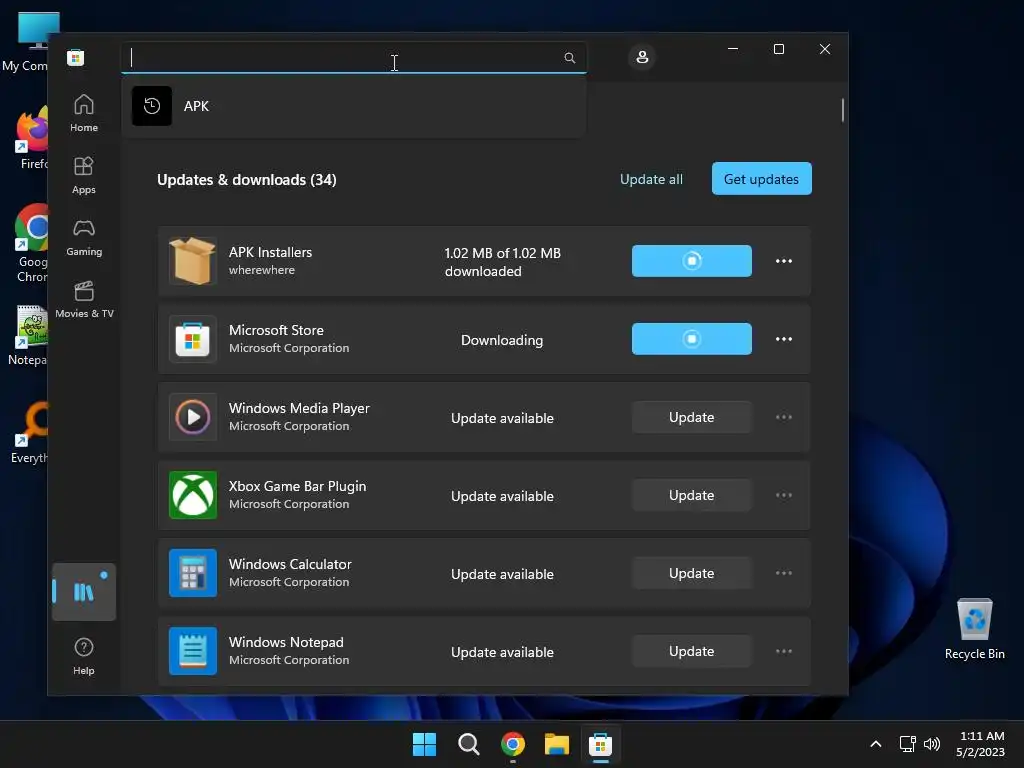Viewport: 1024px width, 768px height.
Task: Open the network icon in system tray
Action: click(x=907, y=744)
